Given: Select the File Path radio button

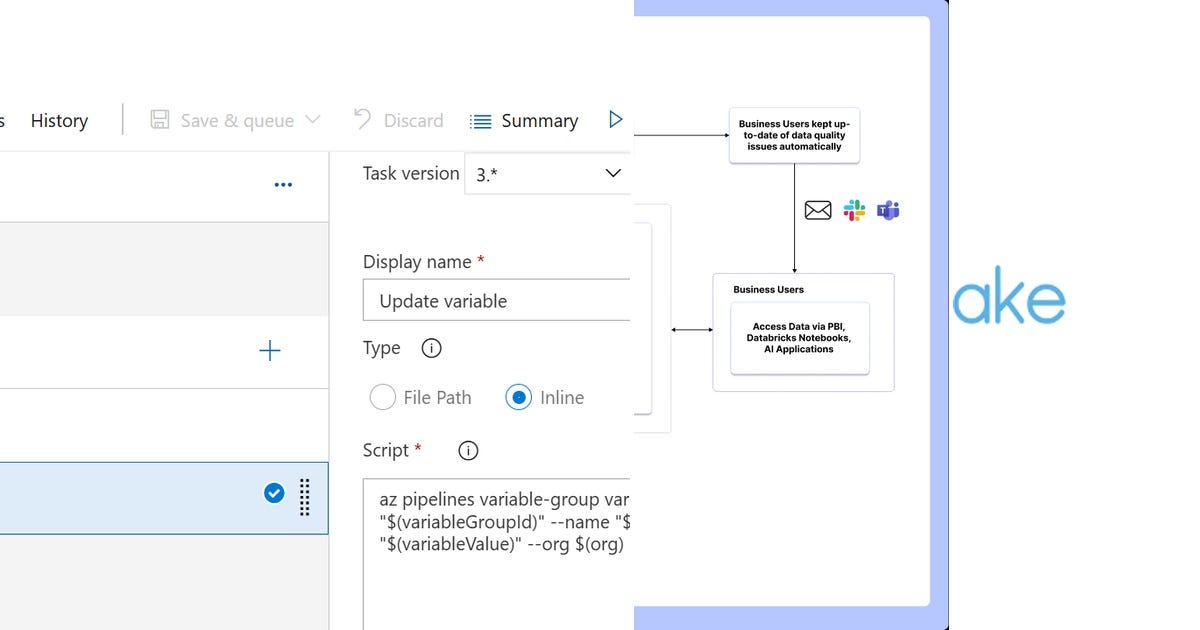Looking at the screenshot, I should point(383,397).
